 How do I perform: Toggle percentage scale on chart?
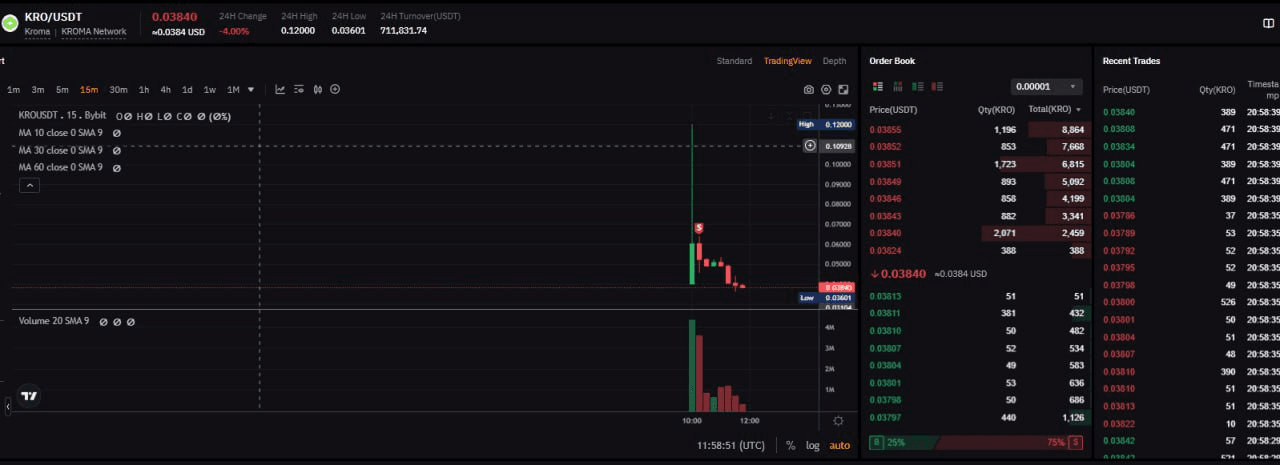(x=790, y=445)
